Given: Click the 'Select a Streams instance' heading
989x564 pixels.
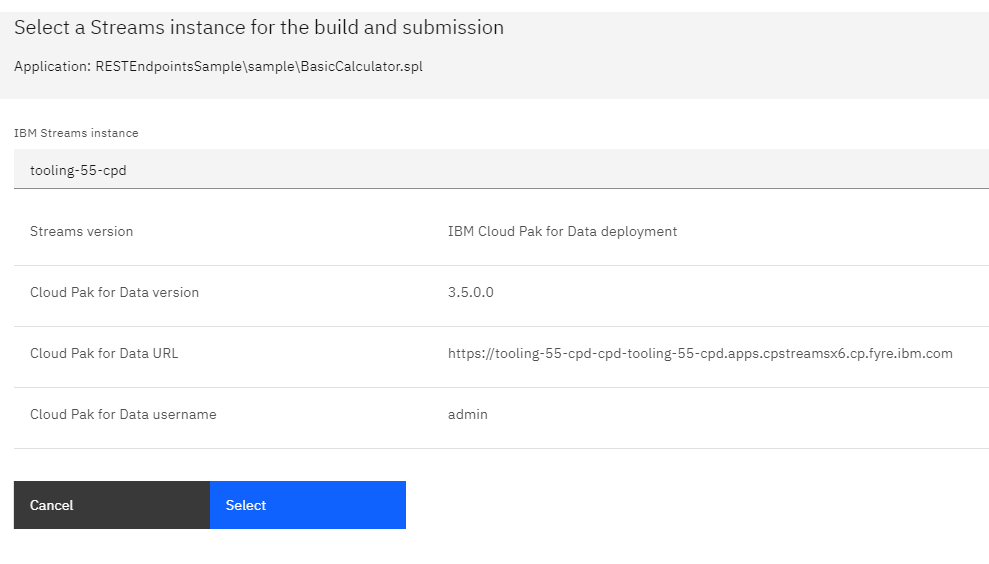Looking at the screenshot, I should (x=259, y=27).
